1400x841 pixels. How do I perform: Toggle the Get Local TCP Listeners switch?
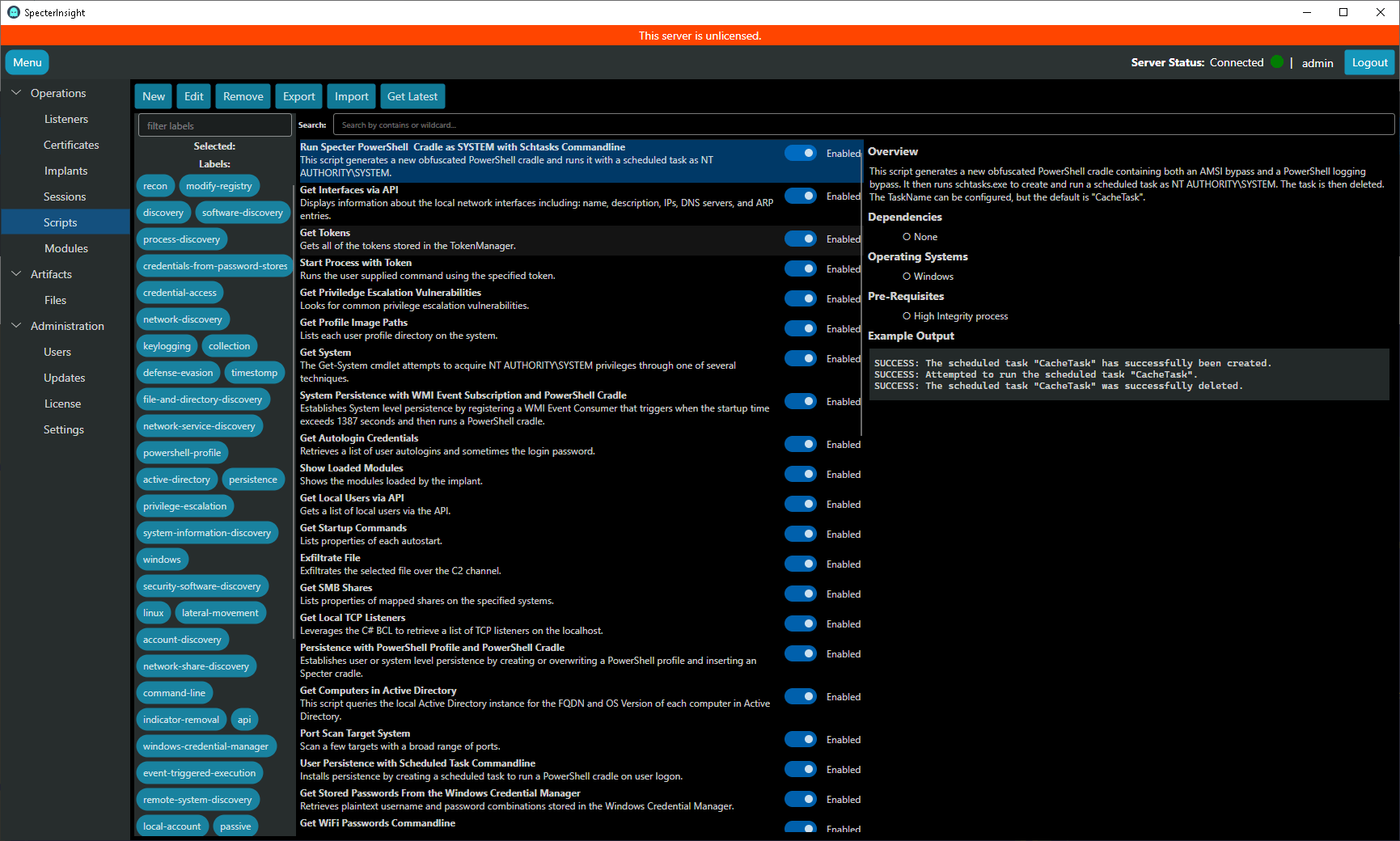tap(801, 623)
